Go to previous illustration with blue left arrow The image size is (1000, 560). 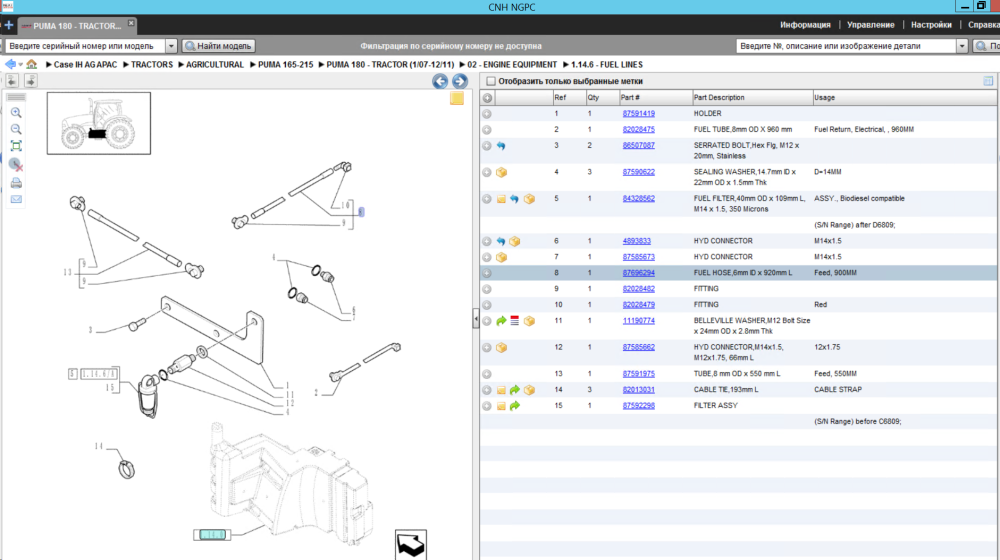pos(439,81)
